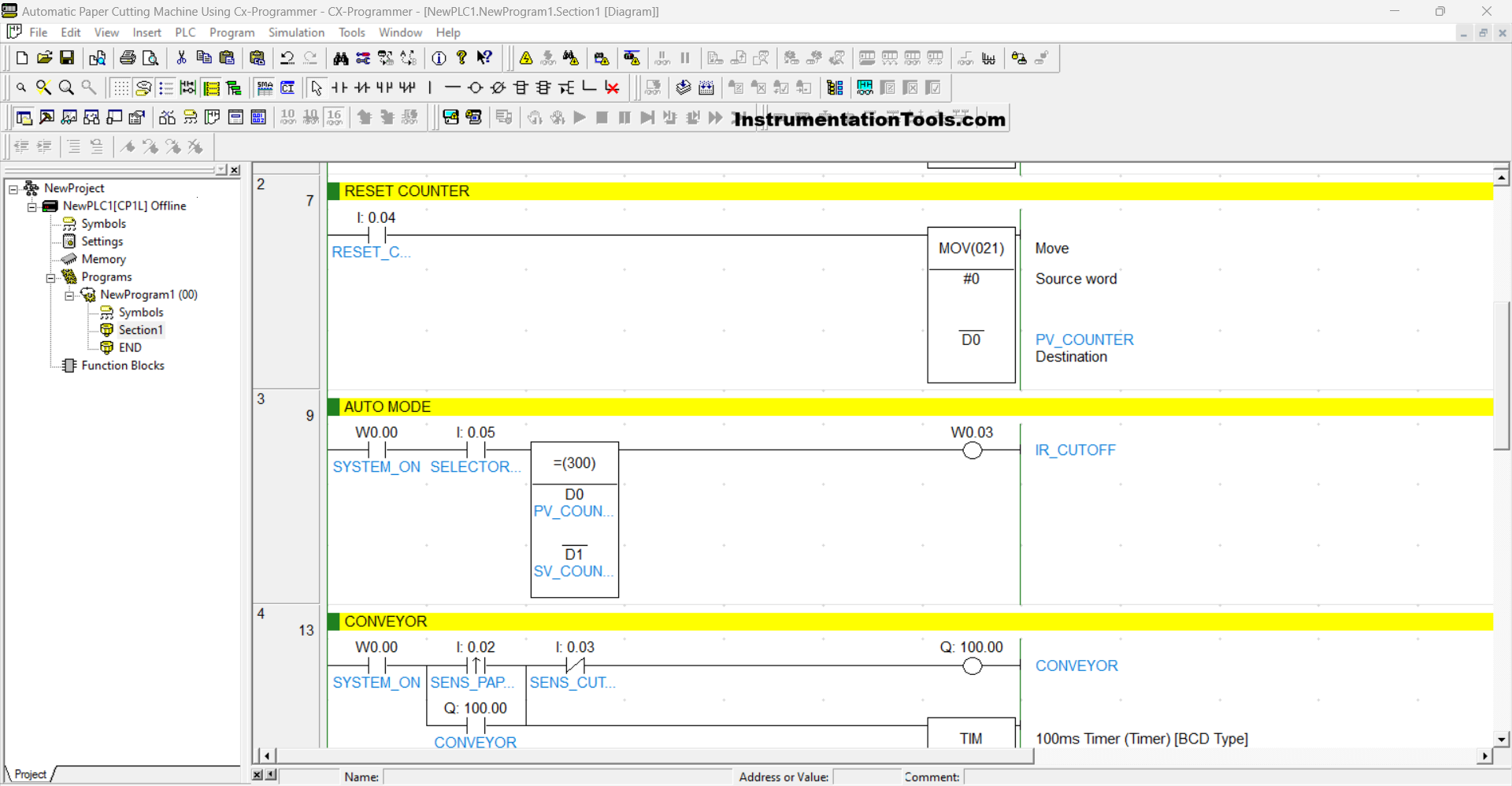Click the vertical scrollbar down arrow
This screenshot has height=786, width=1512.
click(x=1502, y=740)
